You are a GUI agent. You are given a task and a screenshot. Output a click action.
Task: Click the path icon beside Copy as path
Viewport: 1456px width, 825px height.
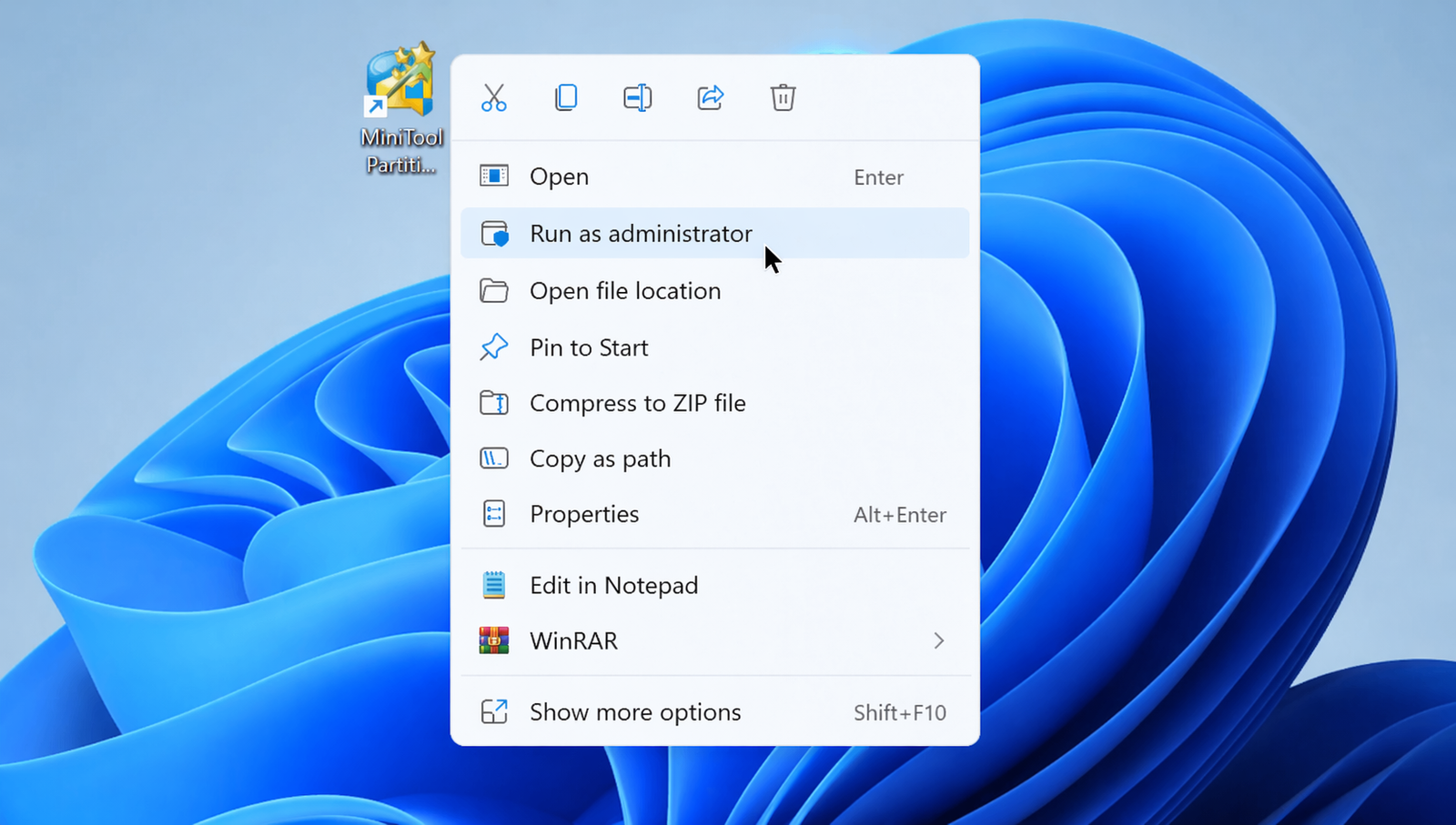(494, 458)
